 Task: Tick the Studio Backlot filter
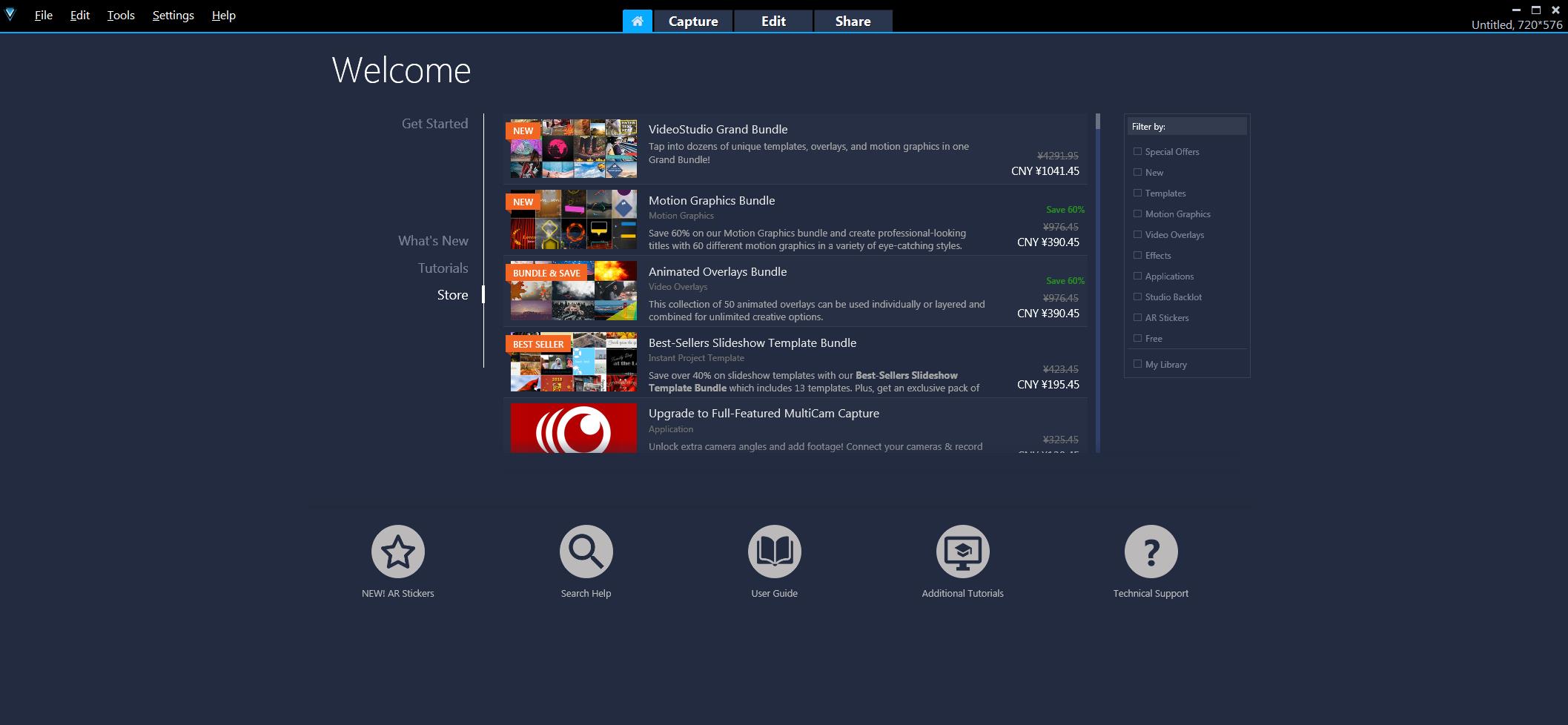click(1137, 297)
